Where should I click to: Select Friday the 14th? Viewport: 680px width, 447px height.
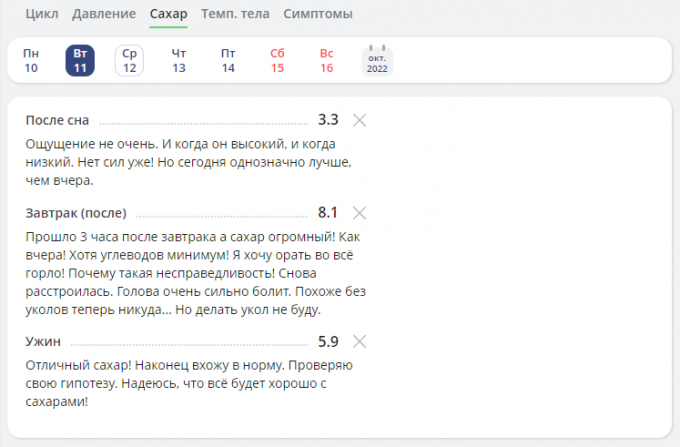point(228,60)
